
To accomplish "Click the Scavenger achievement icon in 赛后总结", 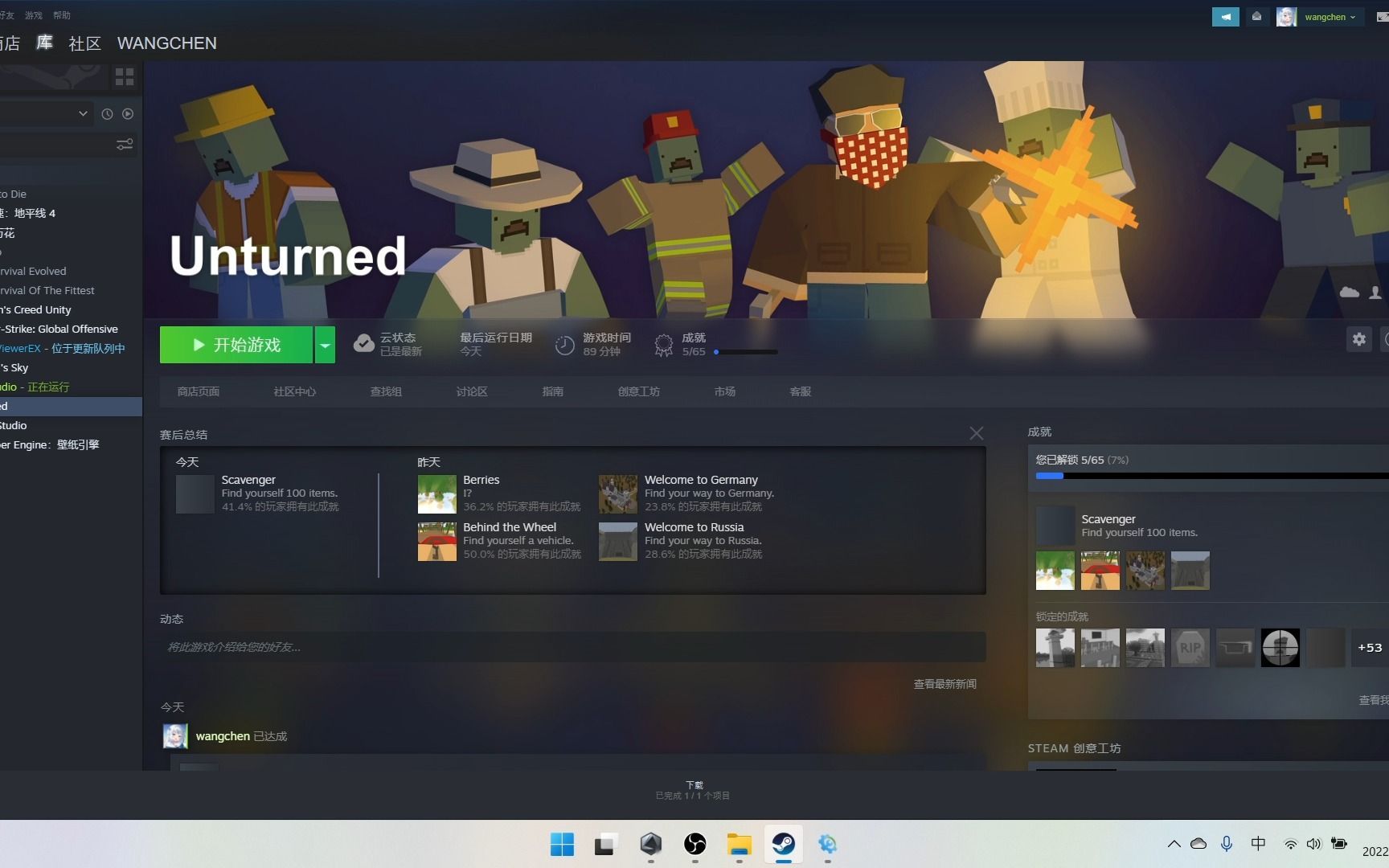I will (x=195, y=494).
